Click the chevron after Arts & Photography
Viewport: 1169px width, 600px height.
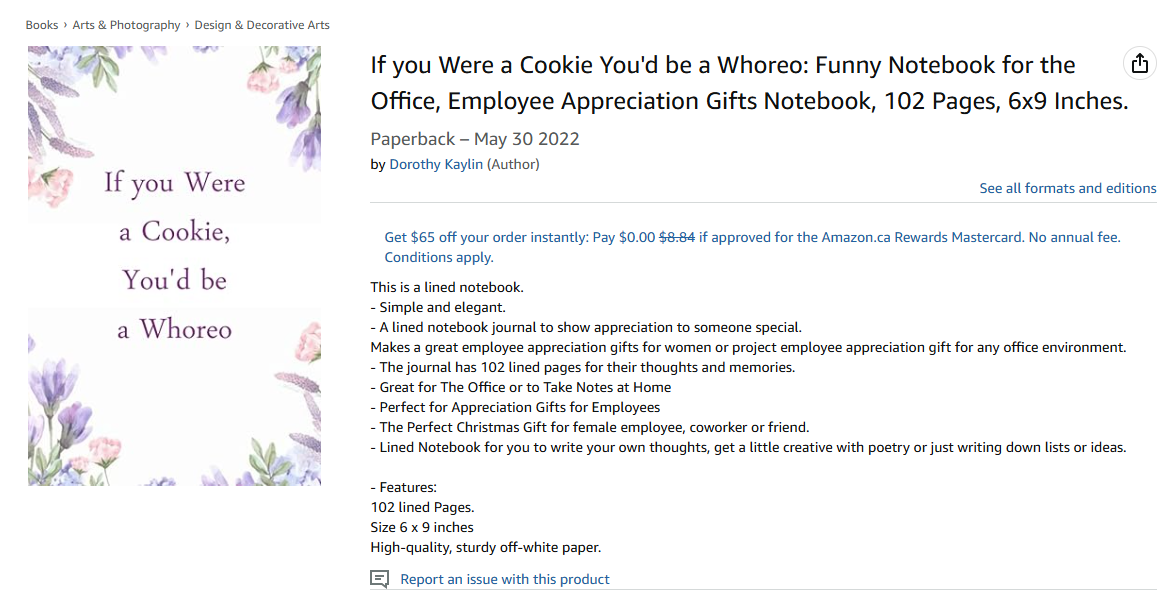click(x=188, y=25)
